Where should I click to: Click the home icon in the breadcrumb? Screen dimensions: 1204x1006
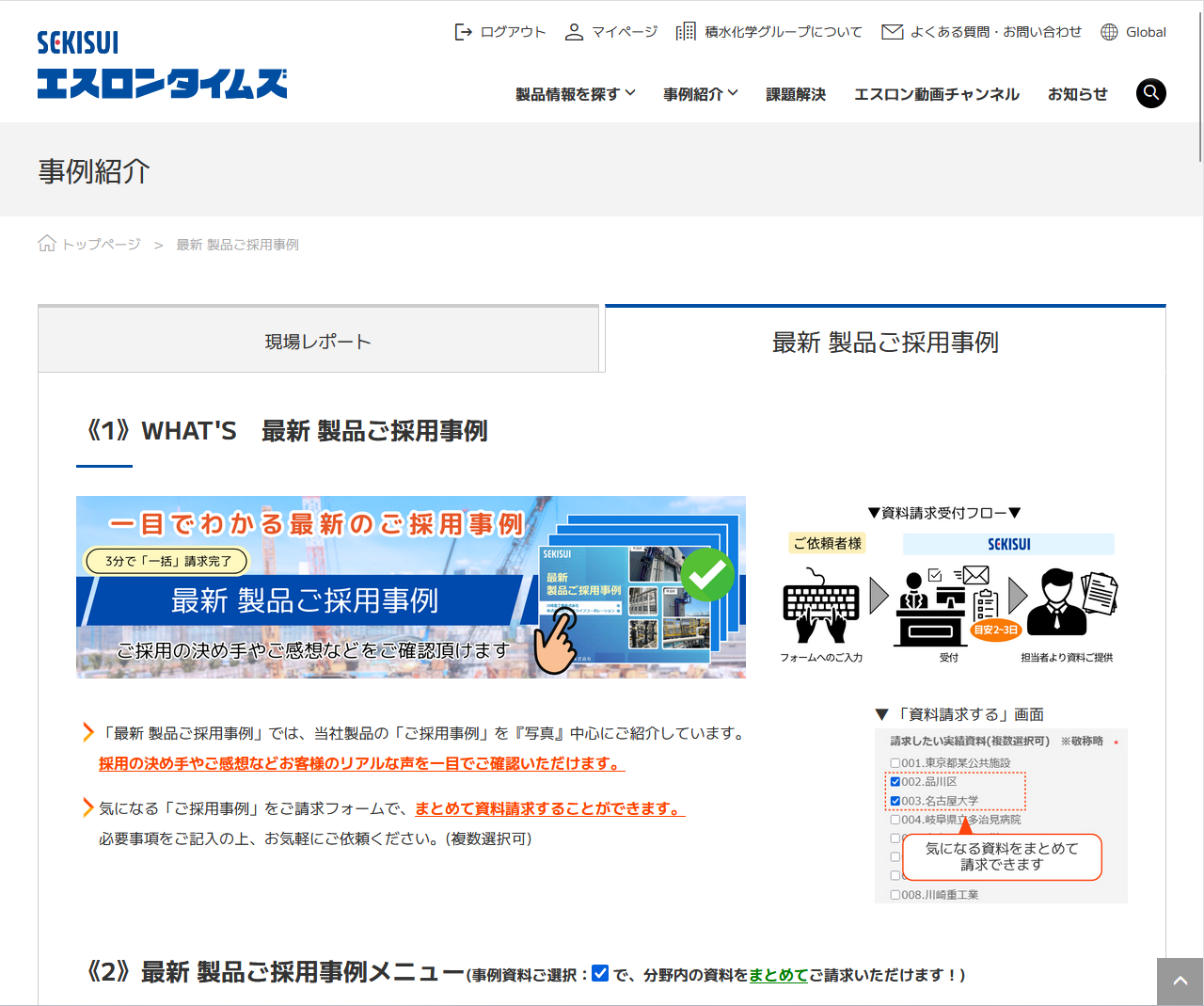(46, 242)
